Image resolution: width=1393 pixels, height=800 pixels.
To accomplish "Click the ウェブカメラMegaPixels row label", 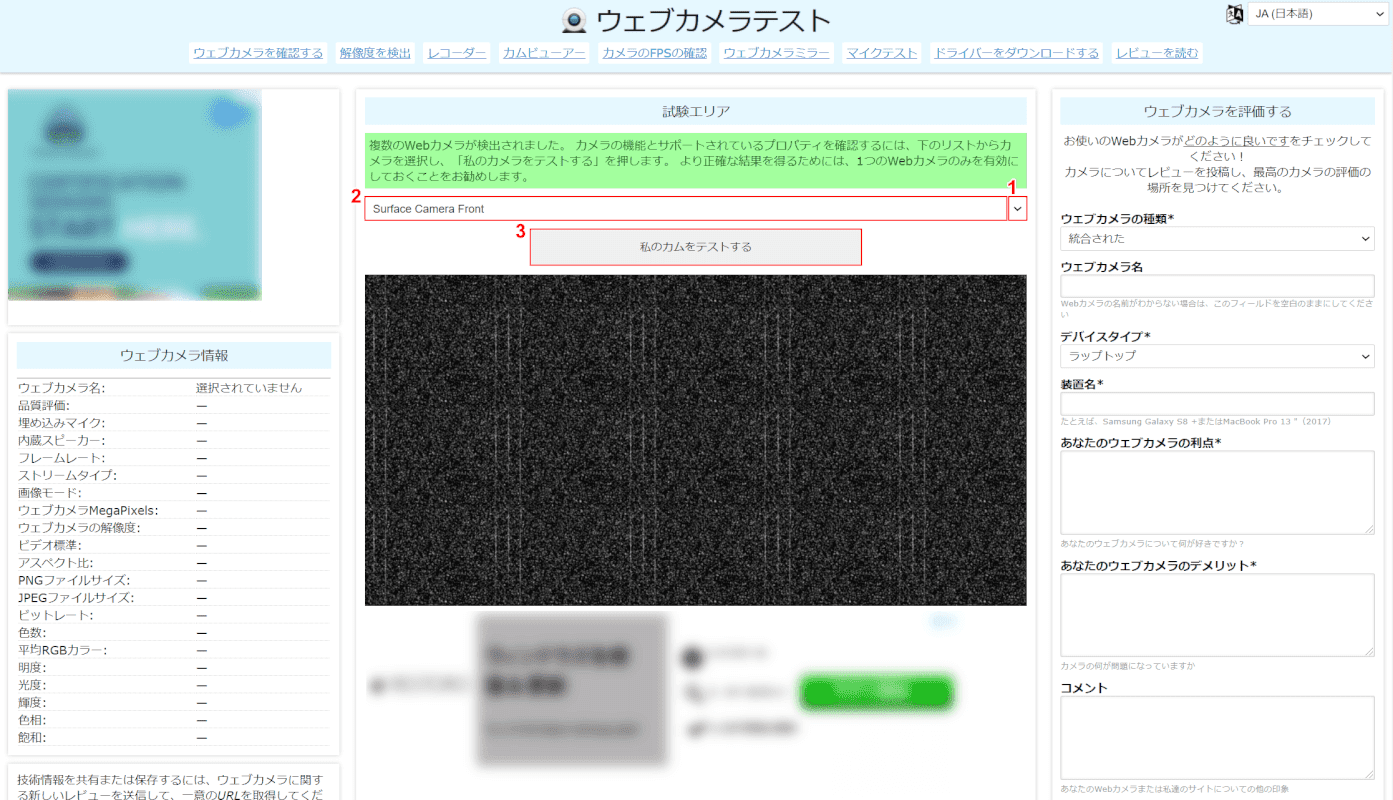I will [x=88, y=510].
